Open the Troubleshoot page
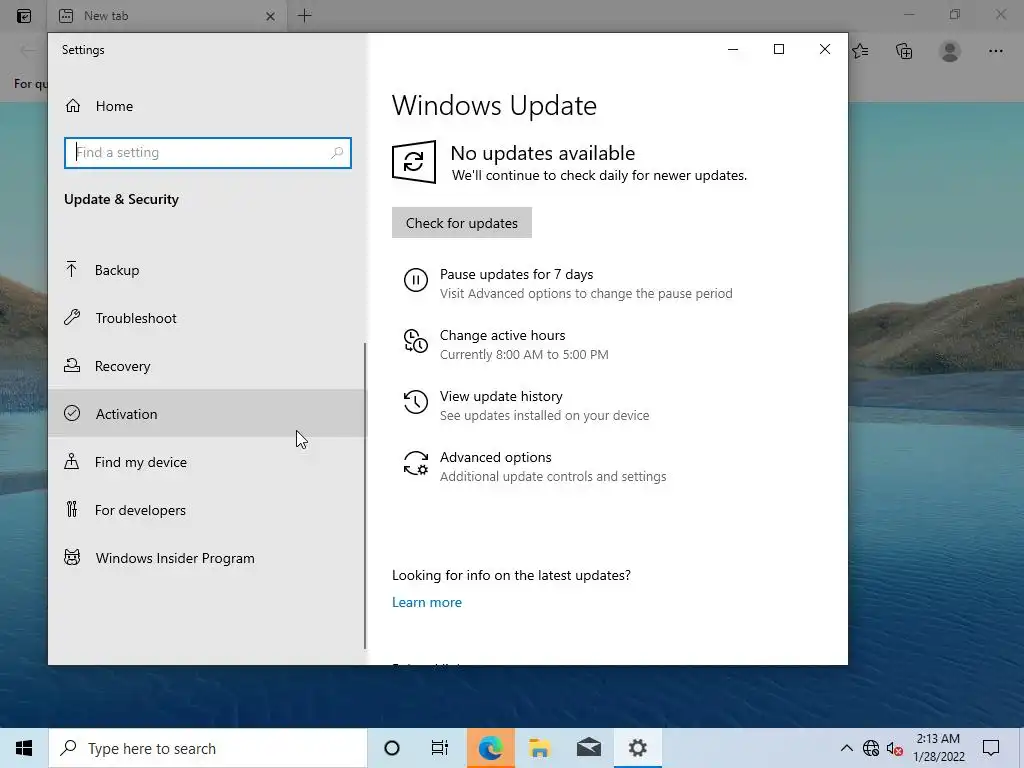1024x768 pixels. [x=208, y=318]
